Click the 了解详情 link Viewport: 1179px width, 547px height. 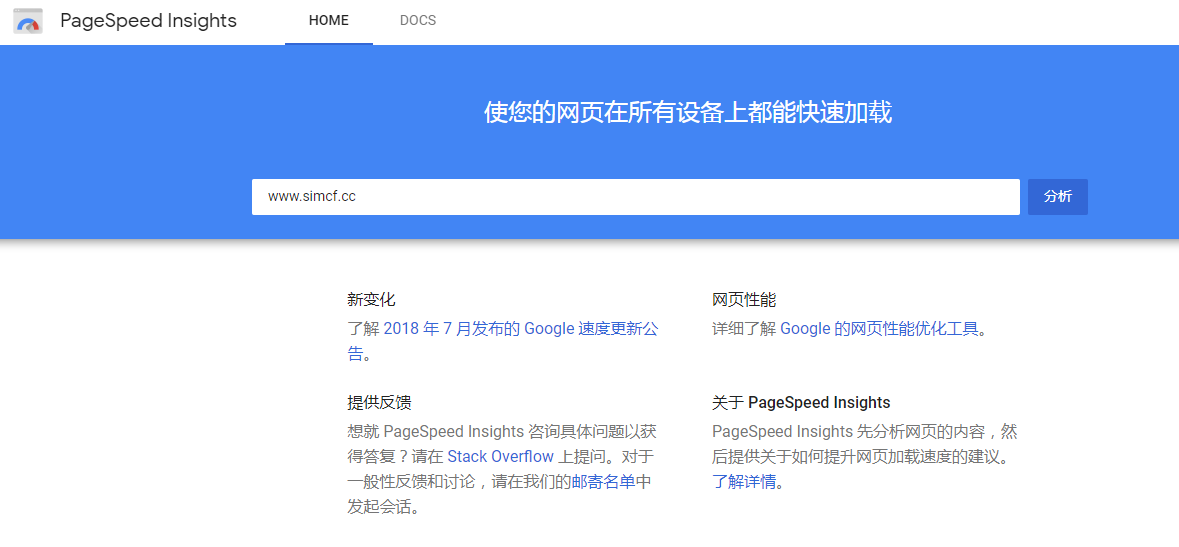click(x=744, y=482)
